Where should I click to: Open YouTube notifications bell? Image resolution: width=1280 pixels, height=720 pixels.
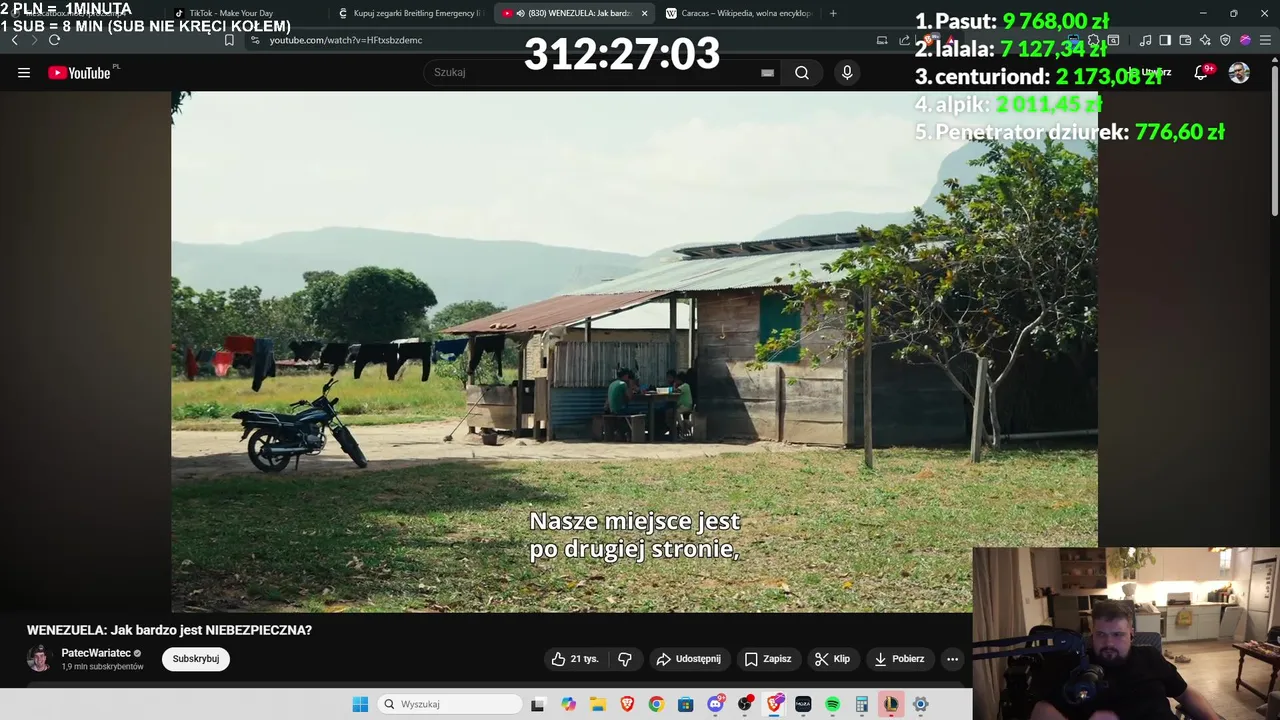[1202, 72]
